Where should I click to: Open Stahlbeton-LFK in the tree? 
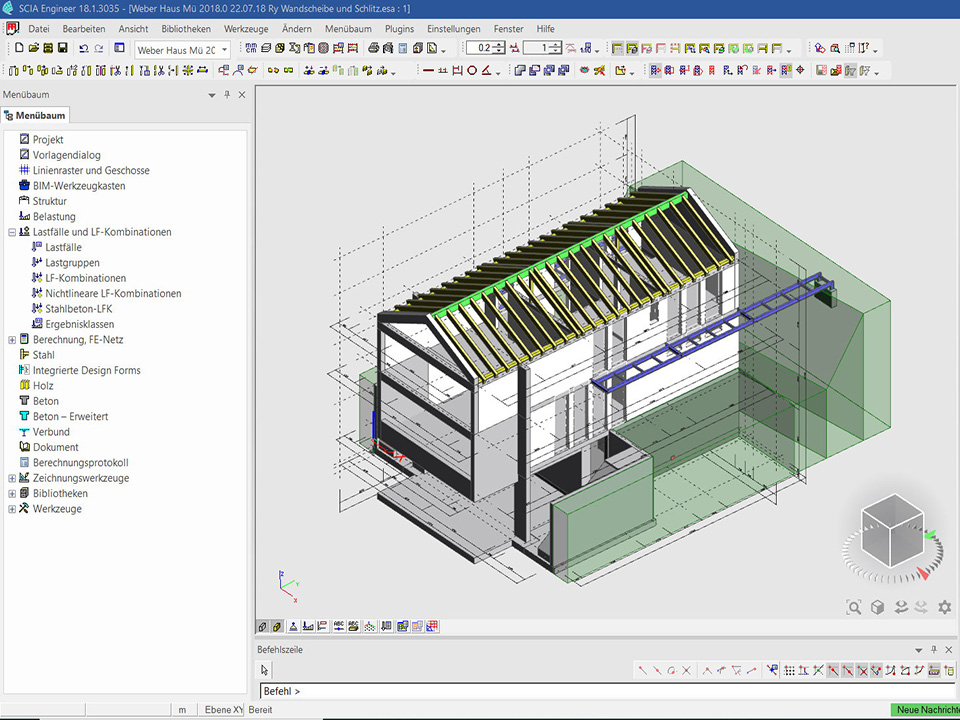[78, 309]
